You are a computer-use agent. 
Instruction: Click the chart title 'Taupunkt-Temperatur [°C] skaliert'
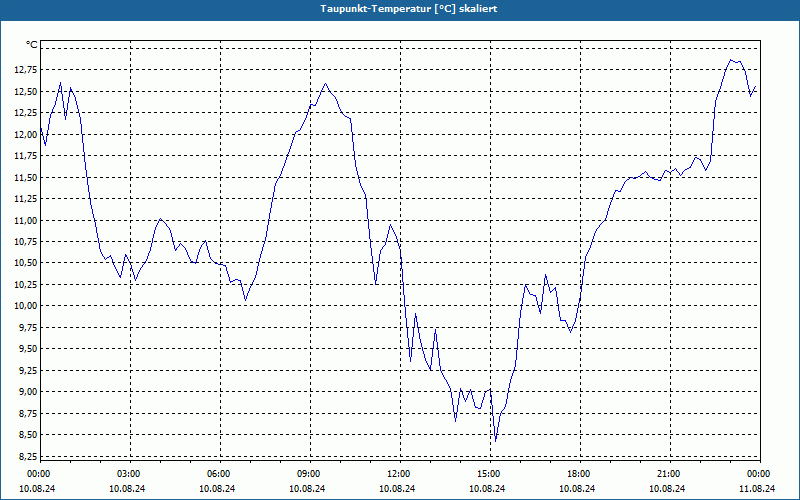[x=409, y=9]
